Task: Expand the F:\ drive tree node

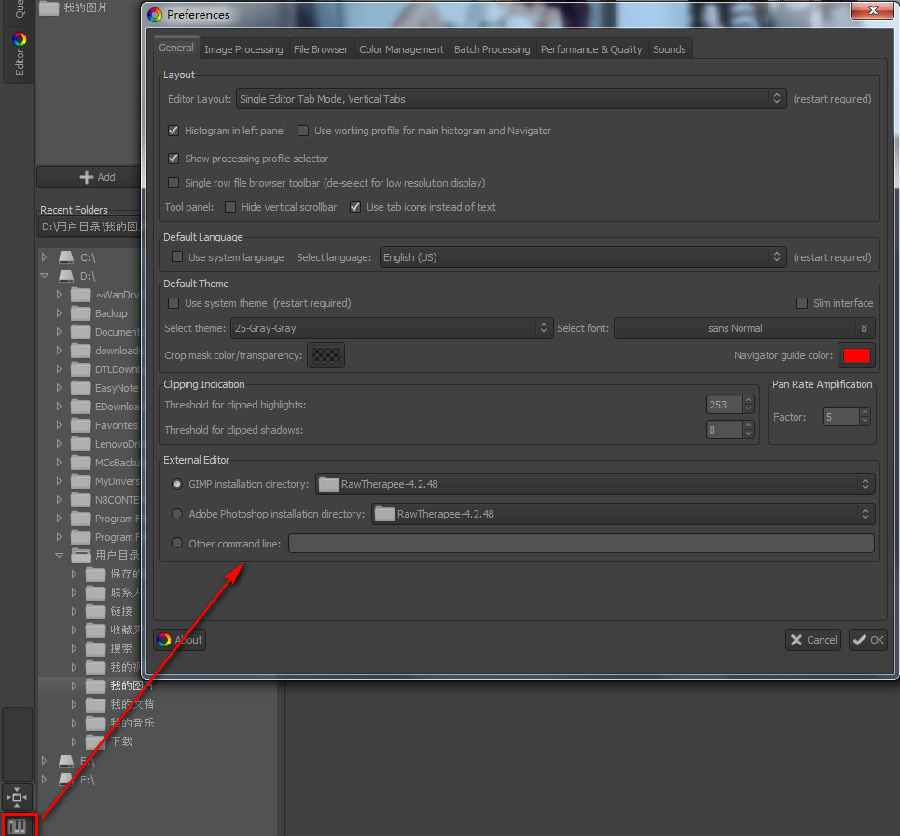Action: tap(45, 779)
